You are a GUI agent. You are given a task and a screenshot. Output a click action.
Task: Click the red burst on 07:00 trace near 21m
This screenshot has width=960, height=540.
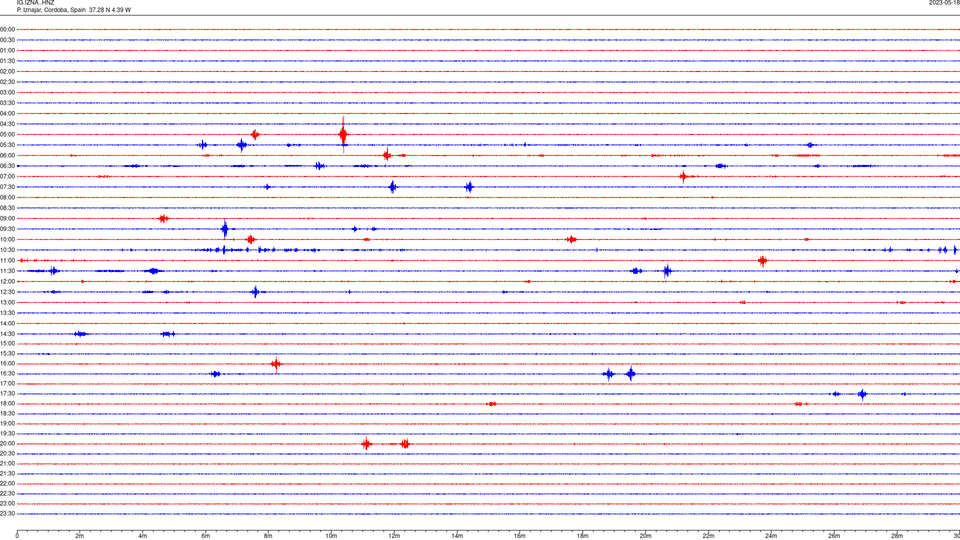683,177
